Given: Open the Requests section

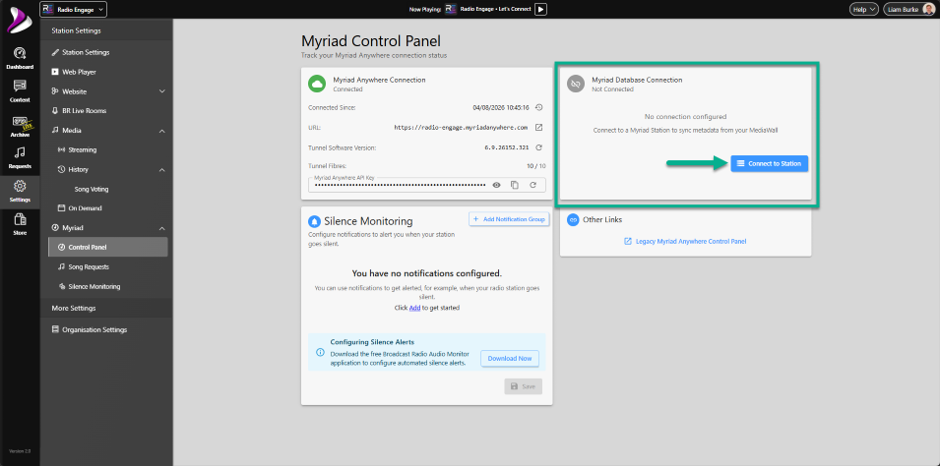Looking at the screenshot, I should 20,158.
